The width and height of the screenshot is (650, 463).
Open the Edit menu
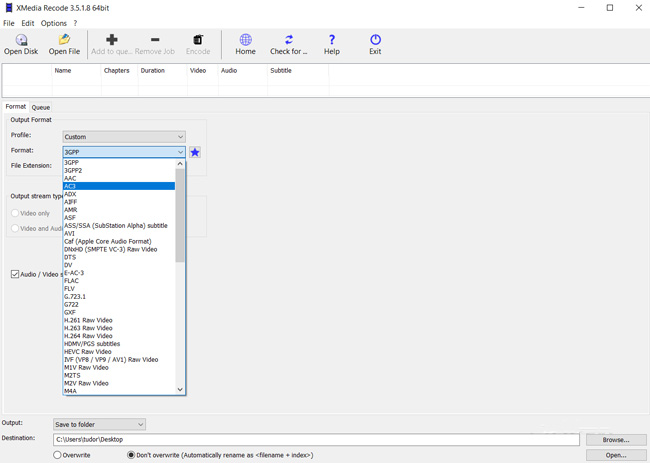(x=28, y=23)
